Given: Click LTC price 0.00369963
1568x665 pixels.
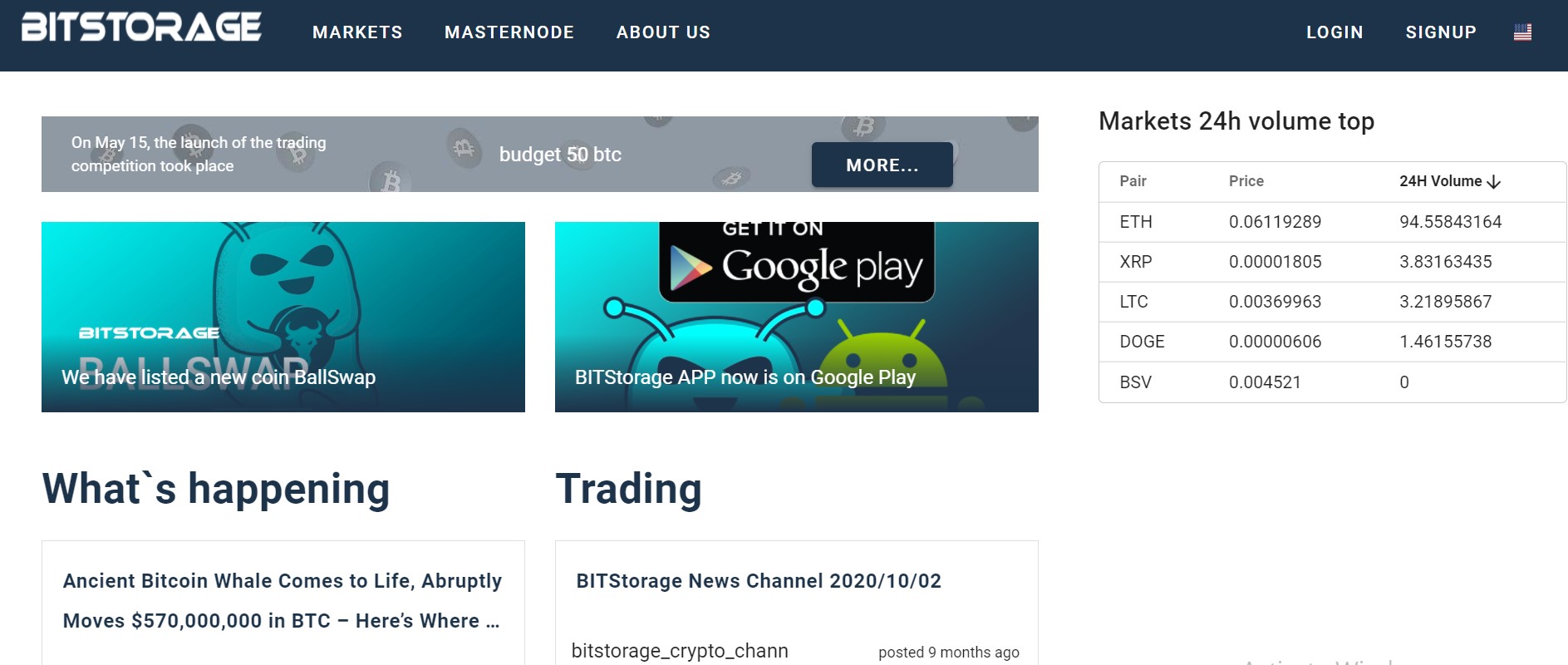Looking at the screenshot, I should click(1275, 302).
